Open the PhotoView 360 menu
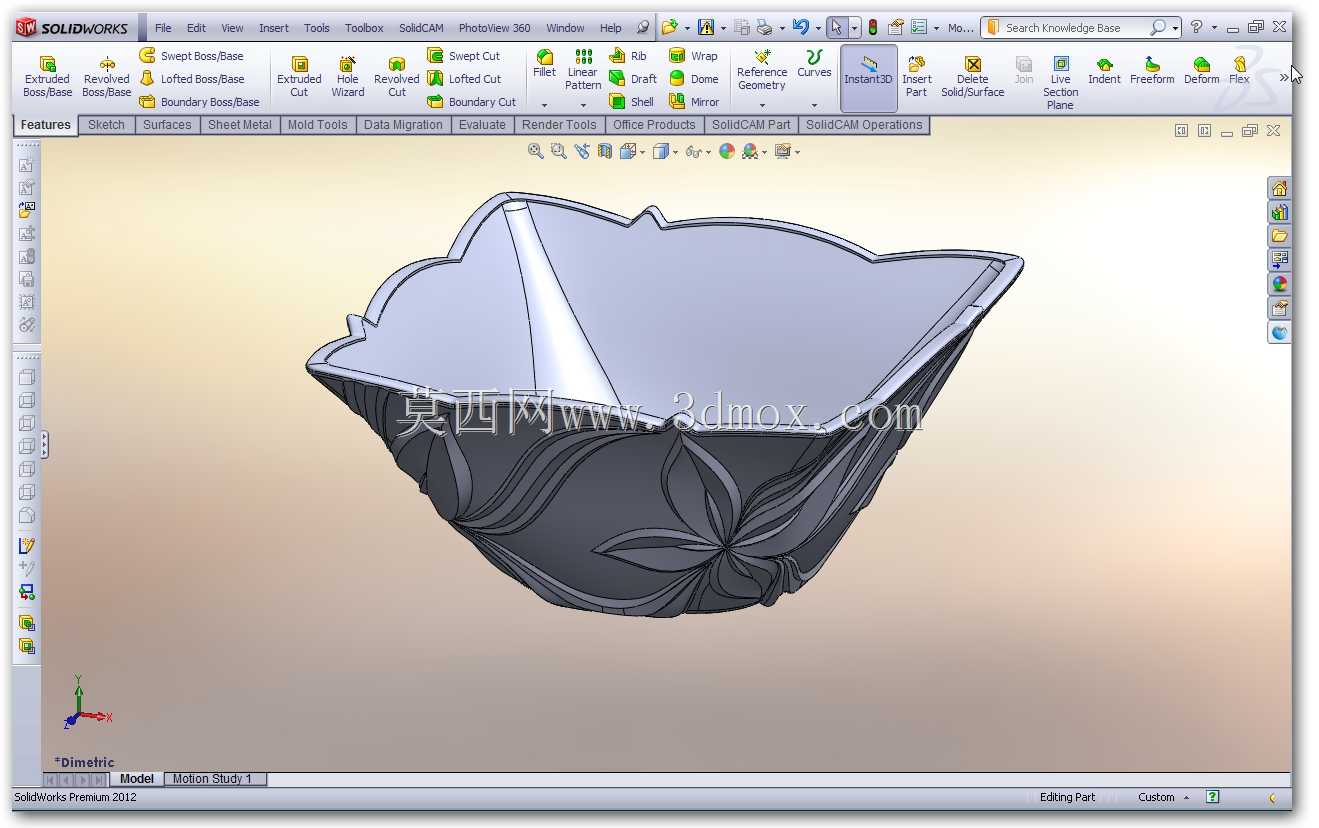 coord(494,28)
